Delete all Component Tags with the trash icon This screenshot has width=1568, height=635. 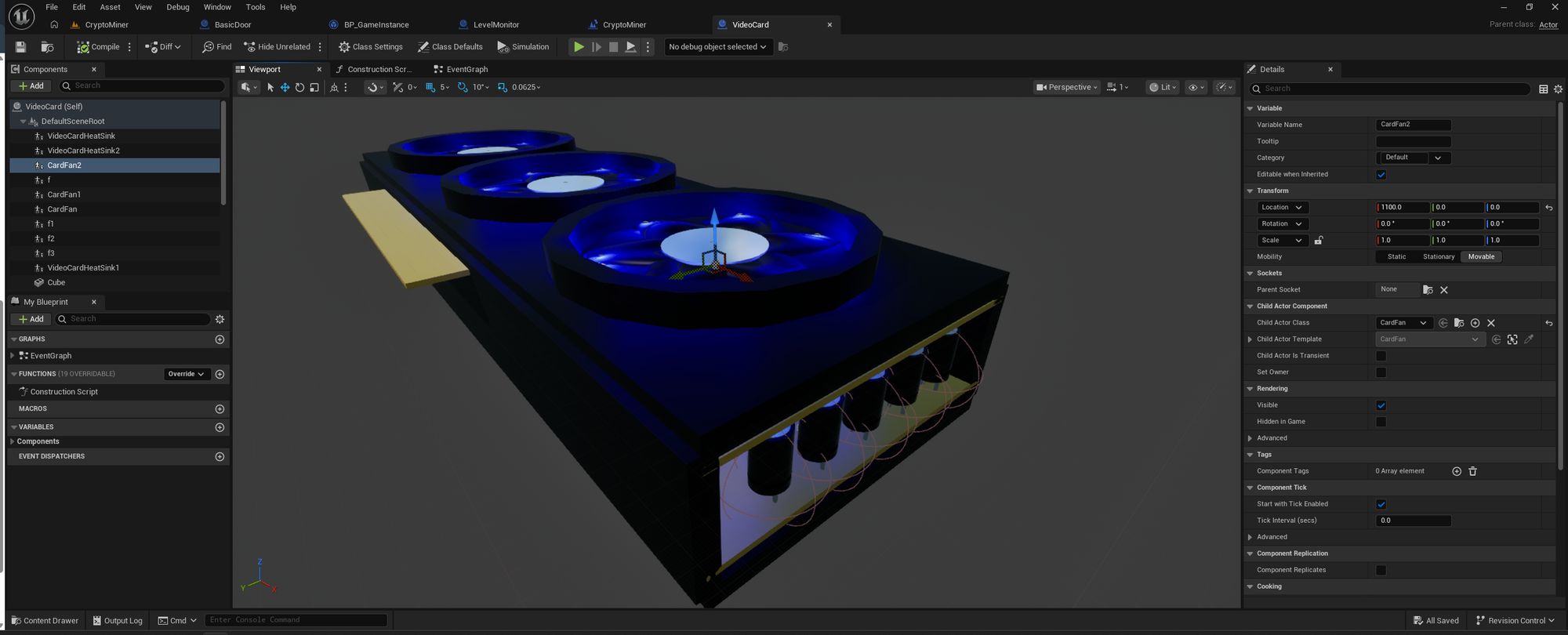(1472, 471)
